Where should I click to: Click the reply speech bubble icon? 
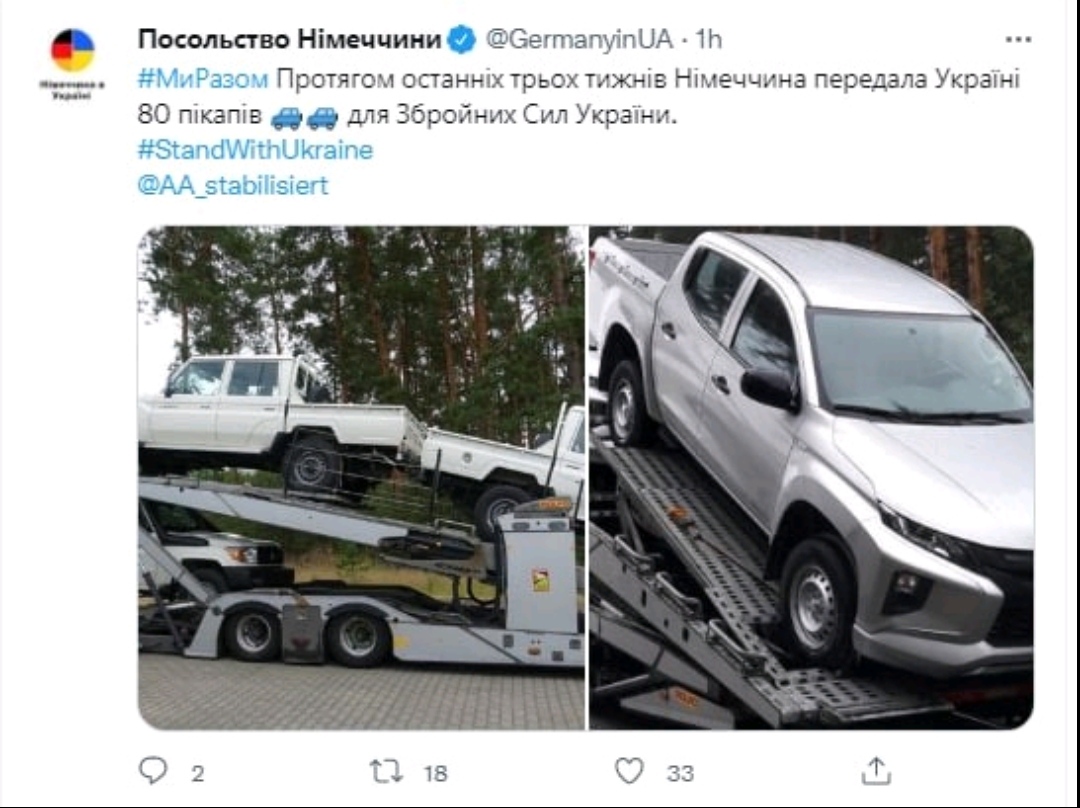pyautogui.click(x=153, y=771)
